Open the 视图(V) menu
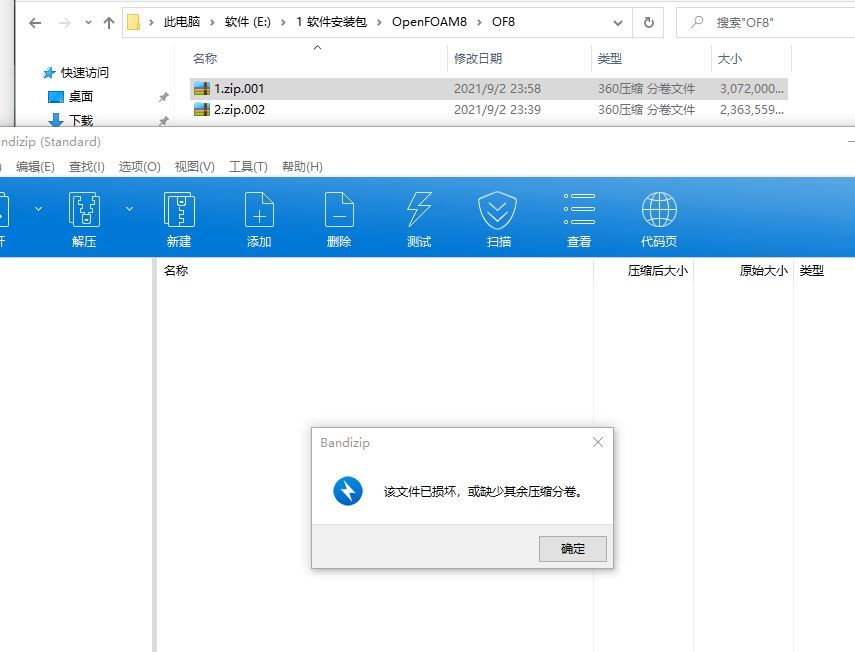 (x=195, y=167)
